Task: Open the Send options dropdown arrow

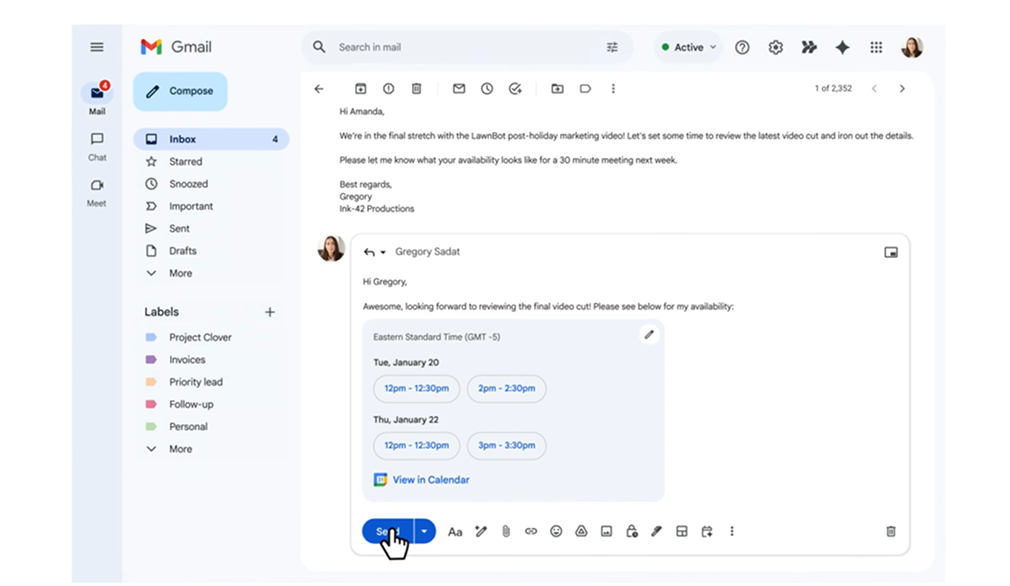Action: coord(425,531)
